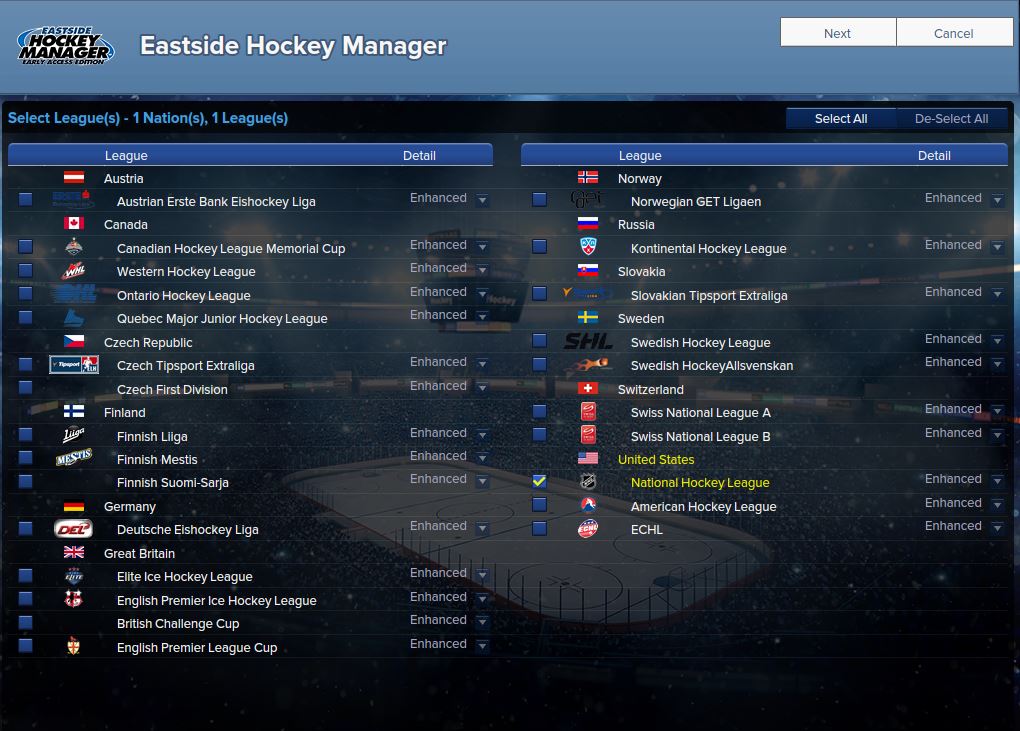Click the Quebec Major Junior Hockey League text
The image size is (1020, 731).
tap(222, 319)
